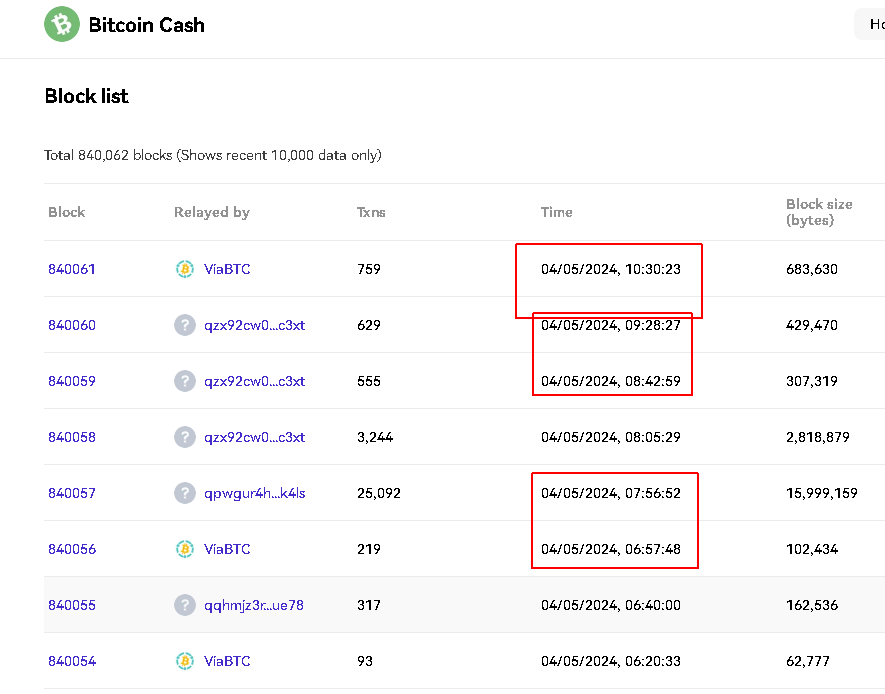Viewport: 885px width, 694px height.
Task: Click the time 04/05/2024, 06:40:00
Action: tap(611, 605)
